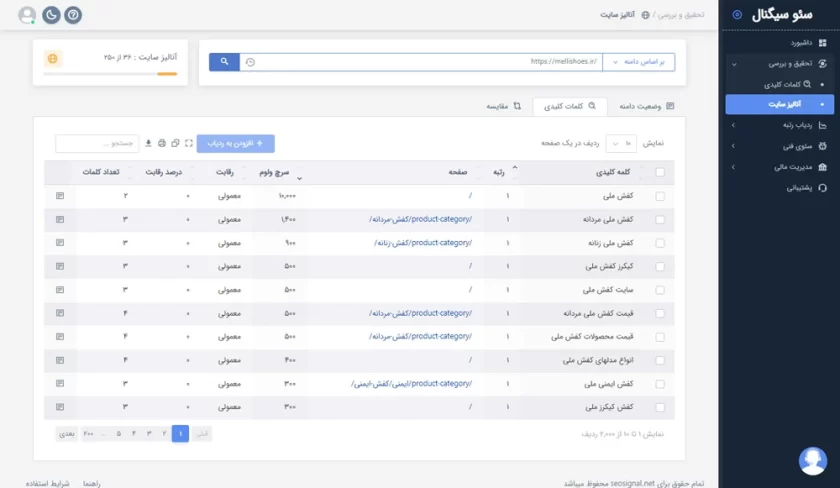The height and width of the screenshot is (488, 840).
Task: Sort by سرچ ولوم column header
Action: pos(274,172)
